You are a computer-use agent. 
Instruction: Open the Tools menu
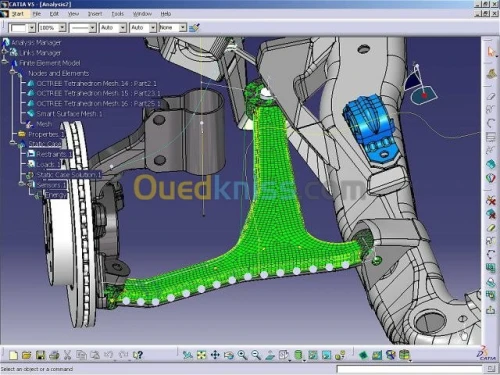(117, 14)
